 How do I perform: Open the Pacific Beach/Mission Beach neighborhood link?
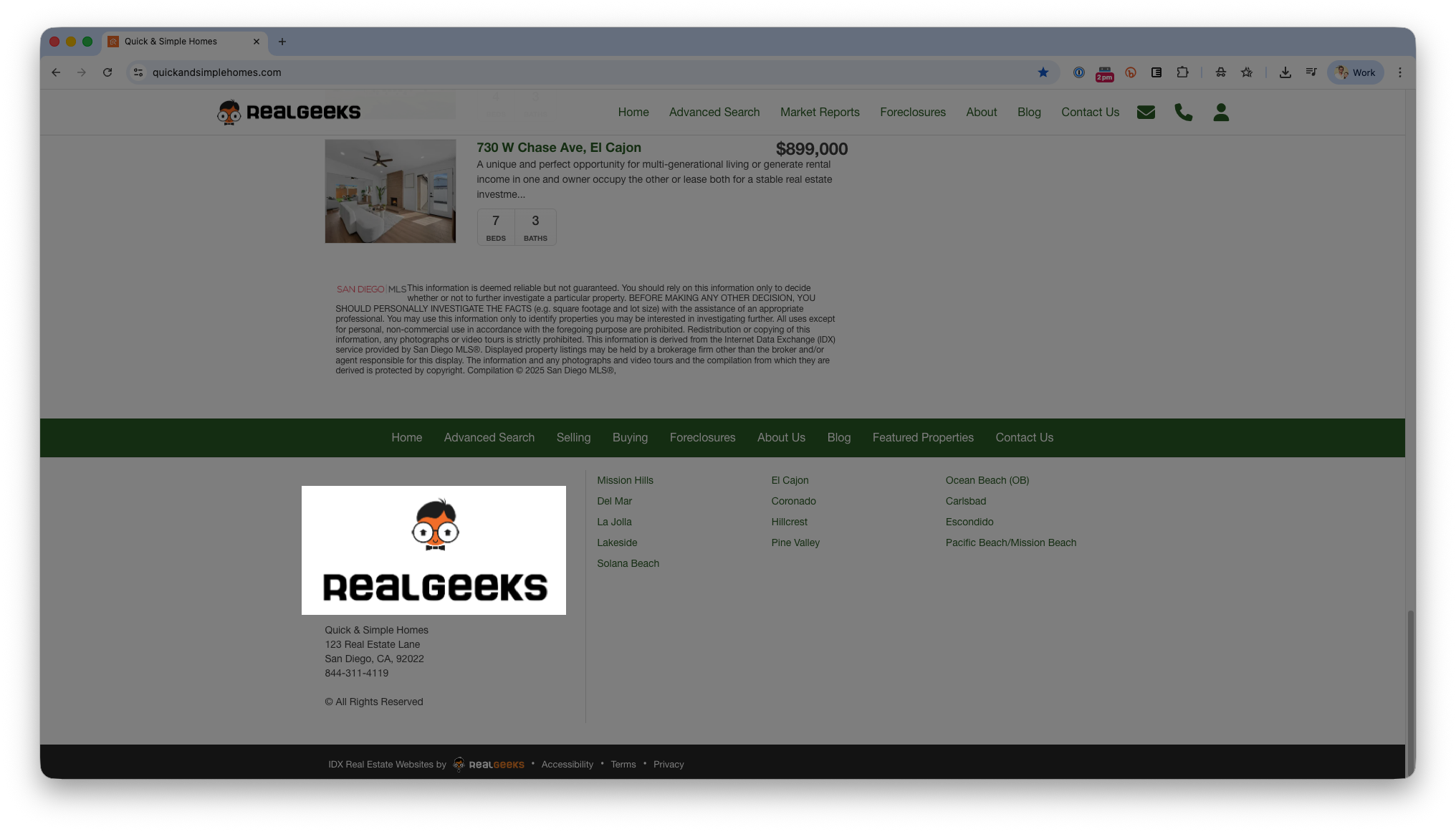pos(1010,543)
